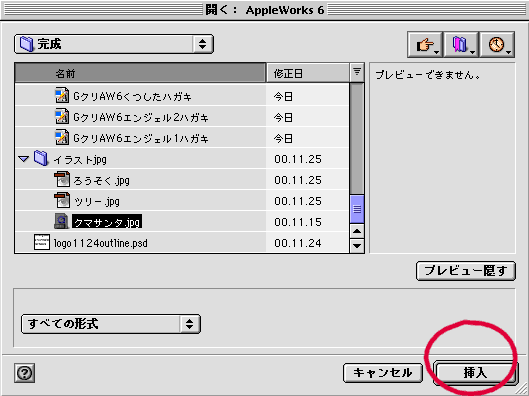The image size is (529, 396).
Task: Click the scrollbar up arrow
Action: [x=357, y=231]
